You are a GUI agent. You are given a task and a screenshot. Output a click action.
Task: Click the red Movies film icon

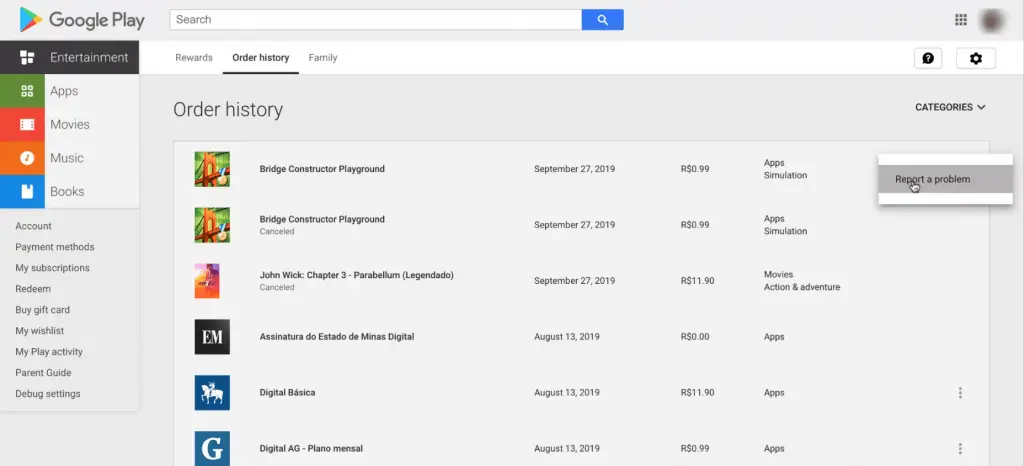27,125
